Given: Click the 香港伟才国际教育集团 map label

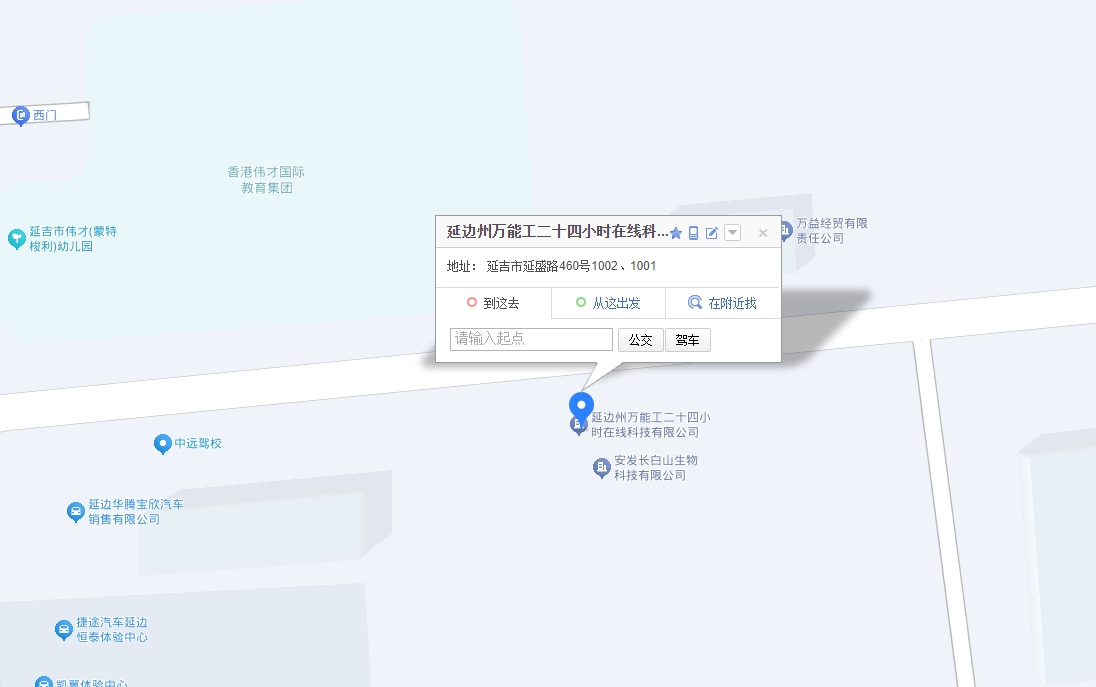Looking at the screenshot, I should (x=266, y=180).
